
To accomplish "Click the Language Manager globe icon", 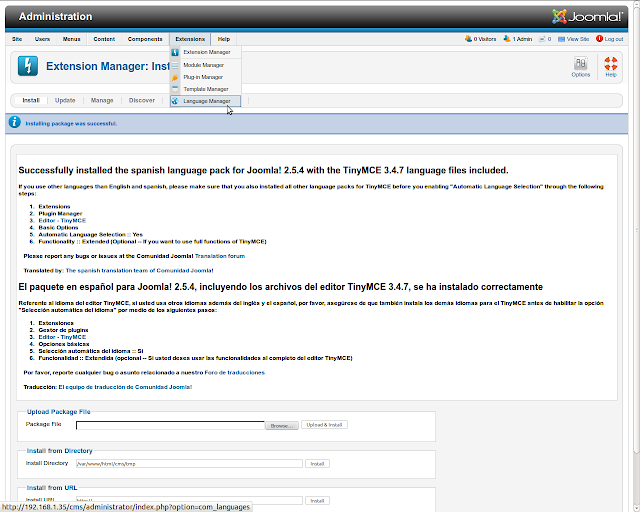I will (x=175, y=101).
